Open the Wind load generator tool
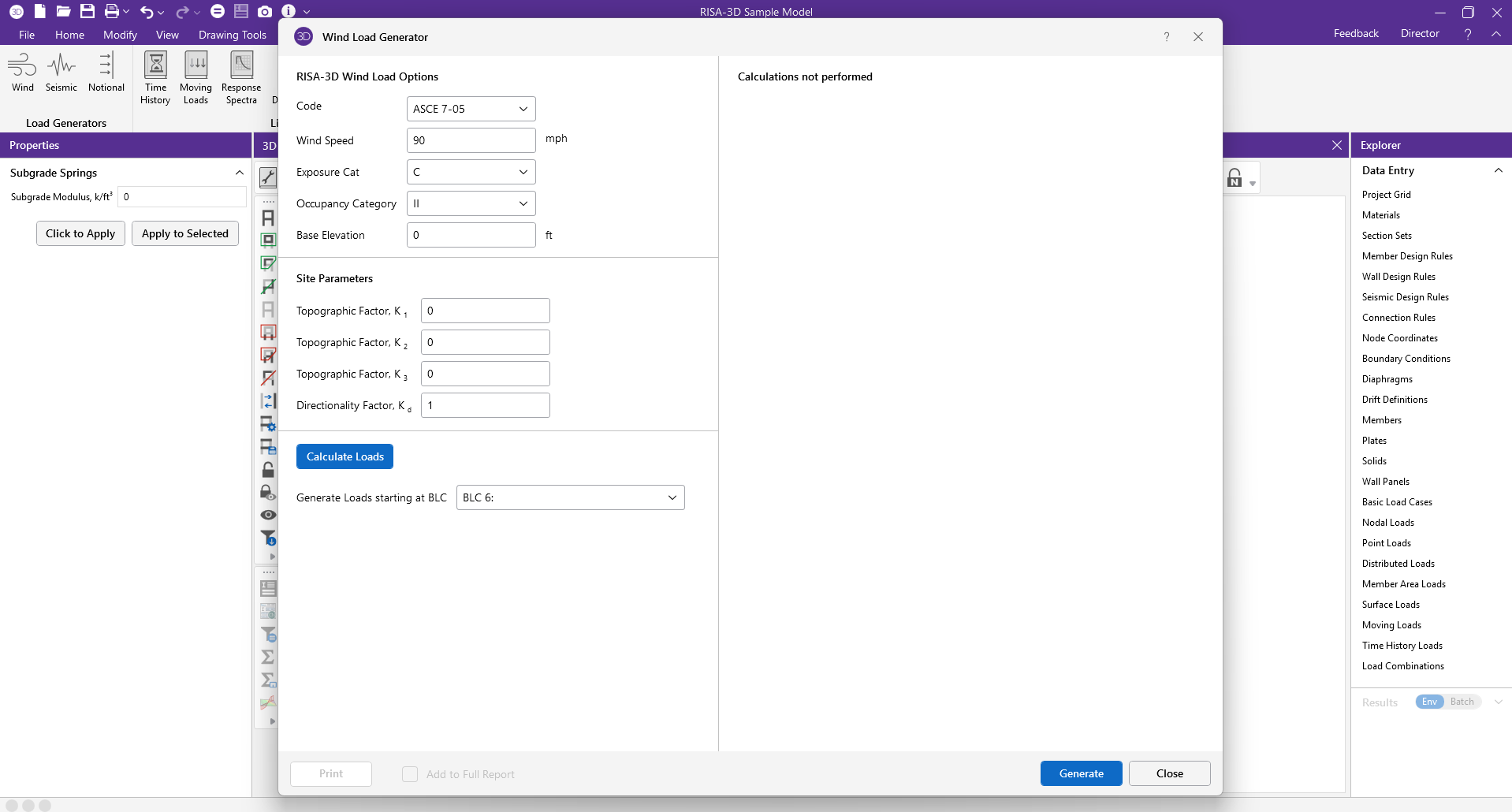1512x812 pixels. [x=22, y=73]
